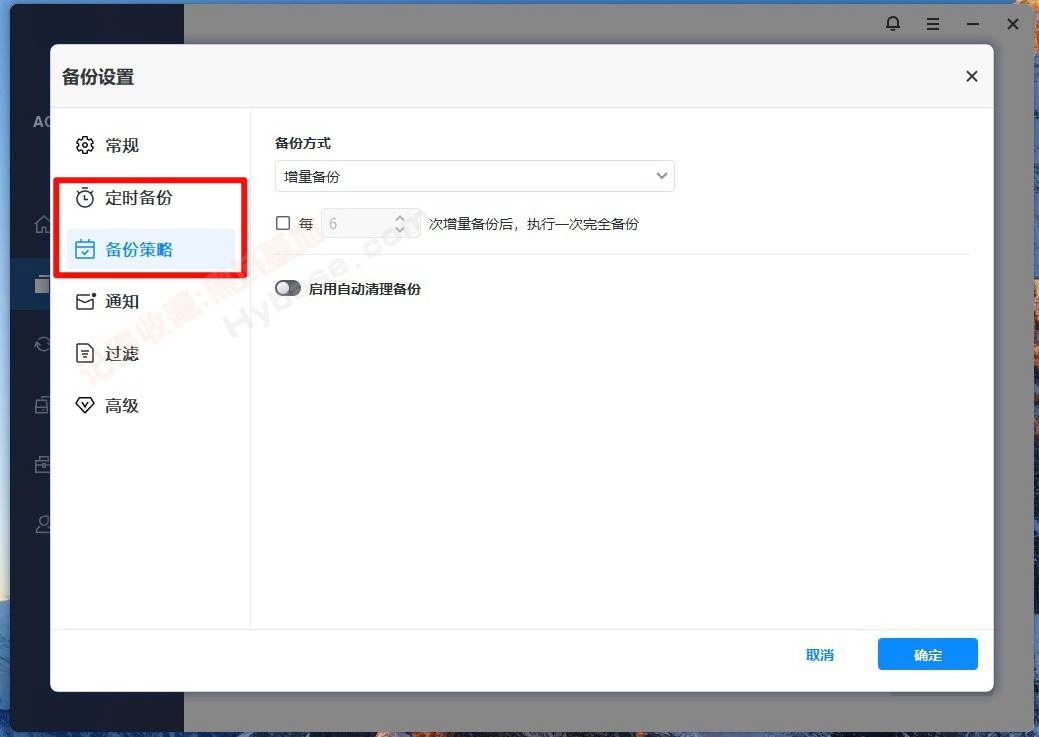The height and width of the screenshot is (737, 1039).
Task: Click the document icon beside 过滤
Action: pos(85,353)
